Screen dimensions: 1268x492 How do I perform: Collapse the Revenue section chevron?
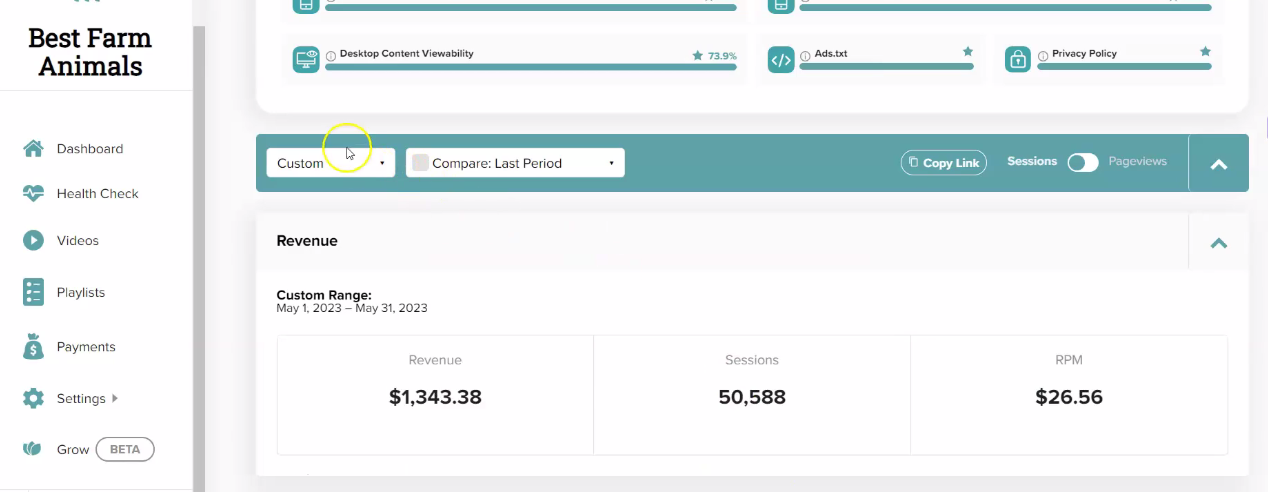1219,242
